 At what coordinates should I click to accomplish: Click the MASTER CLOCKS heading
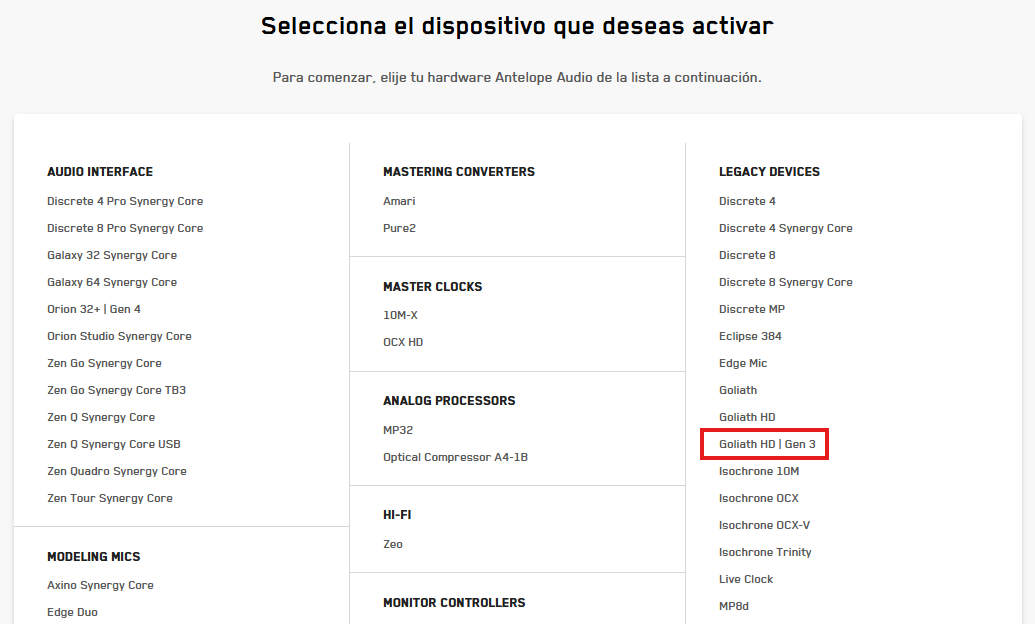tap(432, 287)
